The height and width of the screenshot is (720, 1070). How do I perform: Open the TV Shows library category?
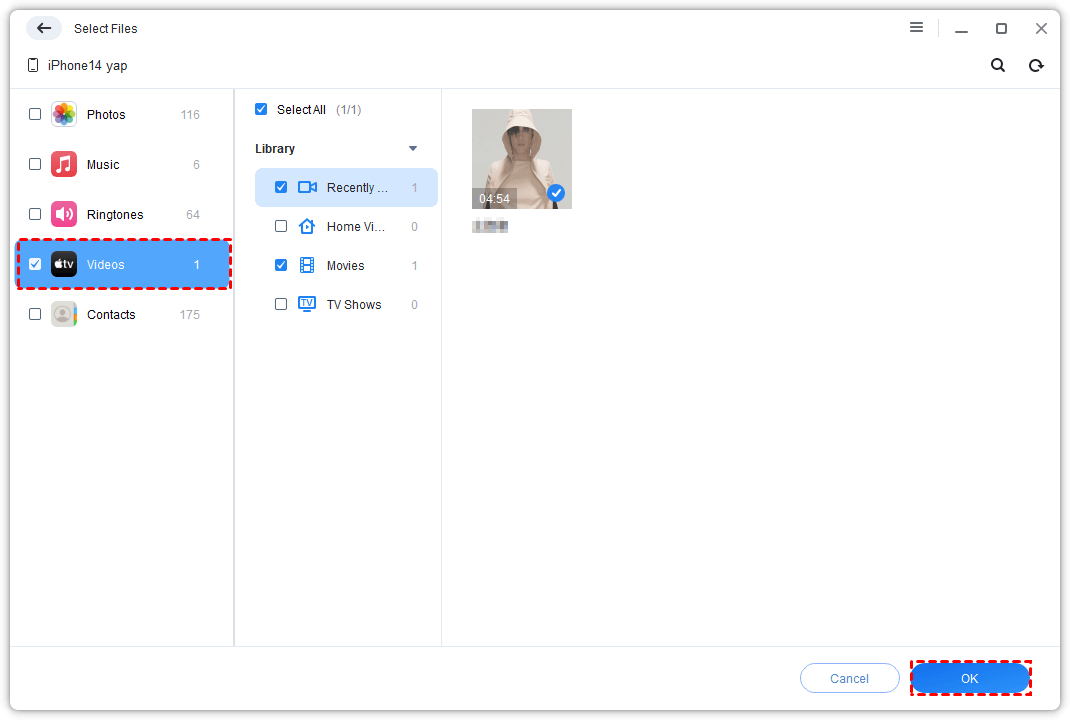pos(353,304)
